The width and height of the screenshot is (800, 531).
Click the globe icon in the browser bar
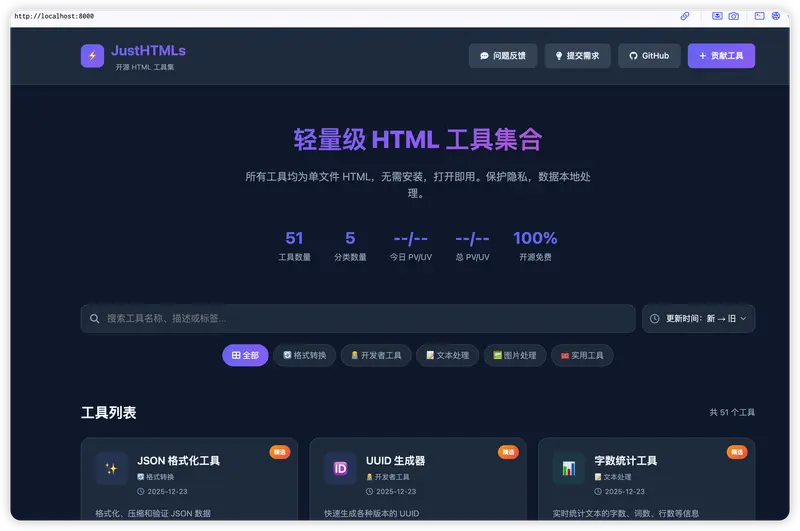775,16
